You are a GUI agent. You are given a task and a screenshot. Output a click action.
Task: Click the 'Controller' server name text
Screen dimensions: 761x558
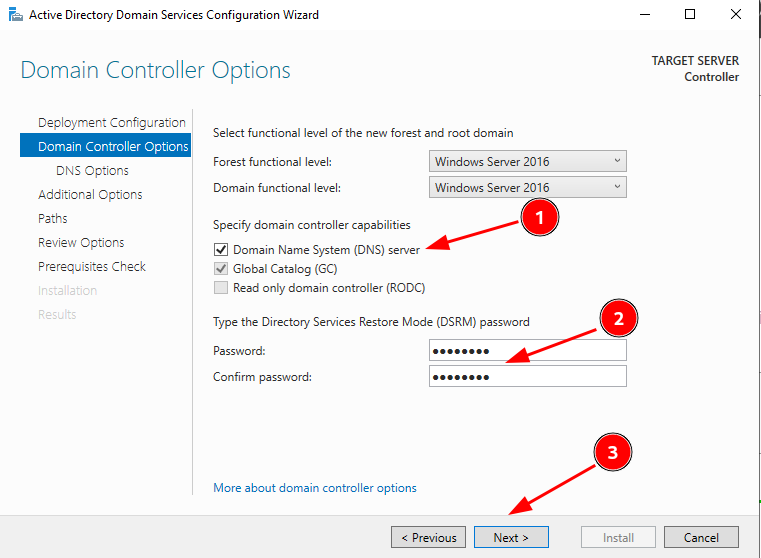click(711, 77)
